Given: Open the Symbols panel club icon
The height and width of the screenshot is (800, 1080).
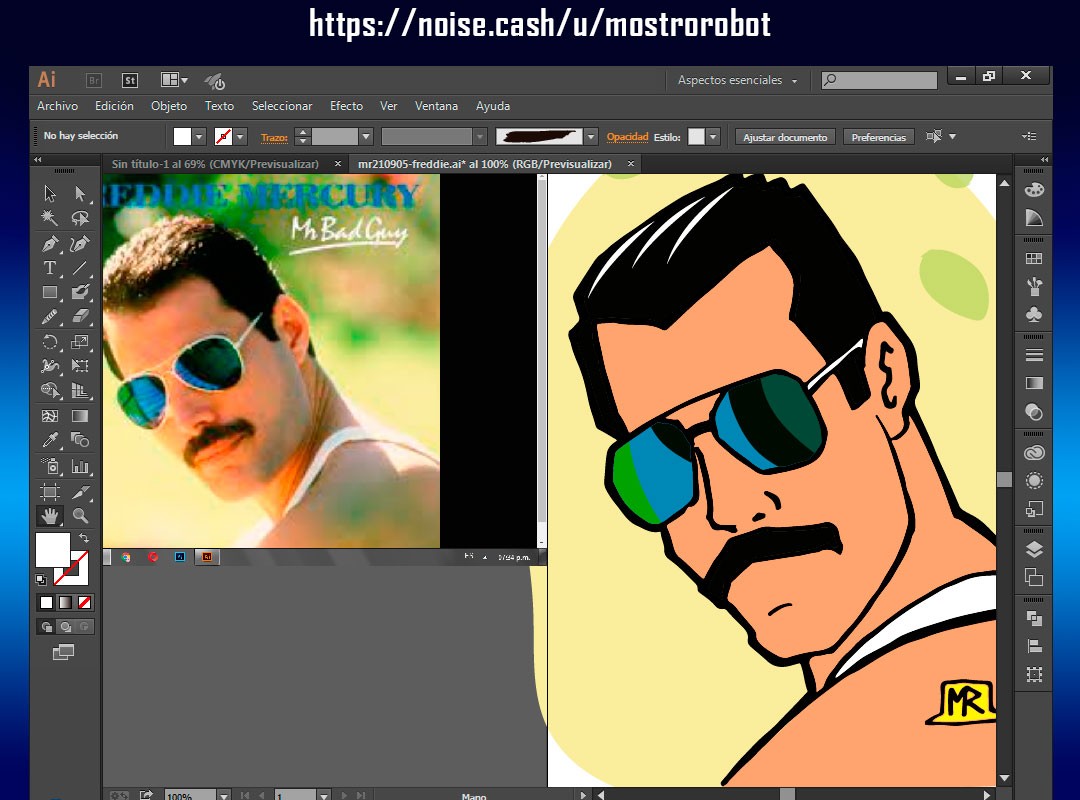Looking at the screenshot, I should click(1034, 315).
